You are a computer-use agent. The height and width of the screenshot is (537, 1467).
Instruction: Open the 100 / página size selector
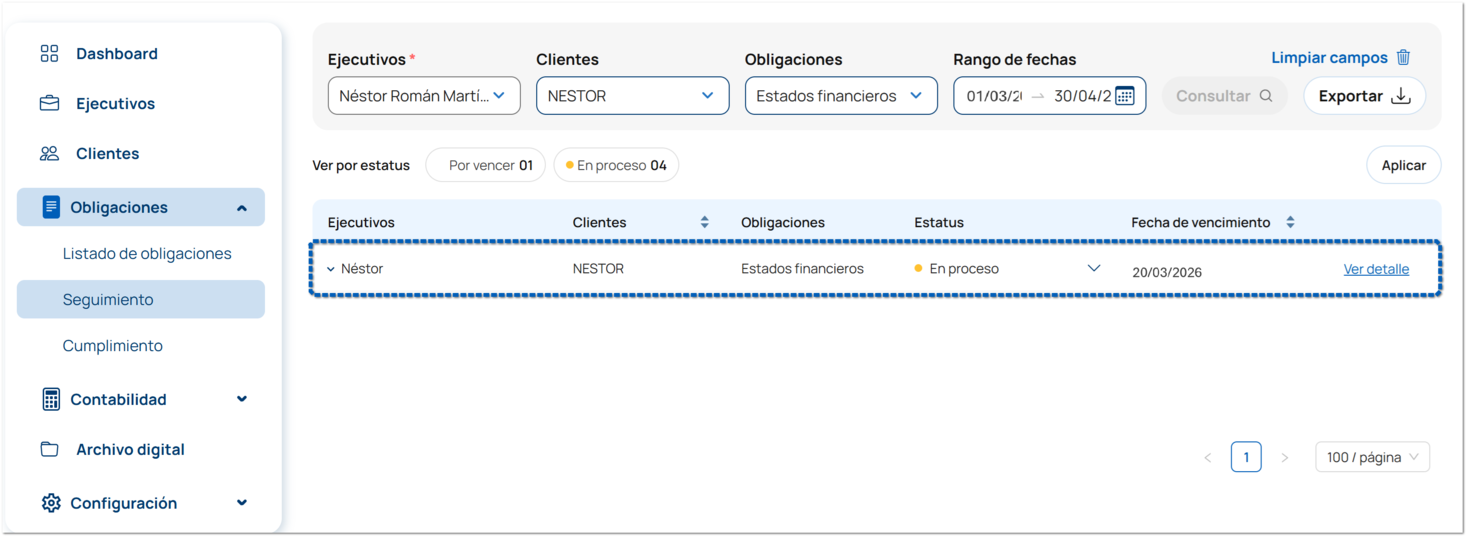(1372, 458)
